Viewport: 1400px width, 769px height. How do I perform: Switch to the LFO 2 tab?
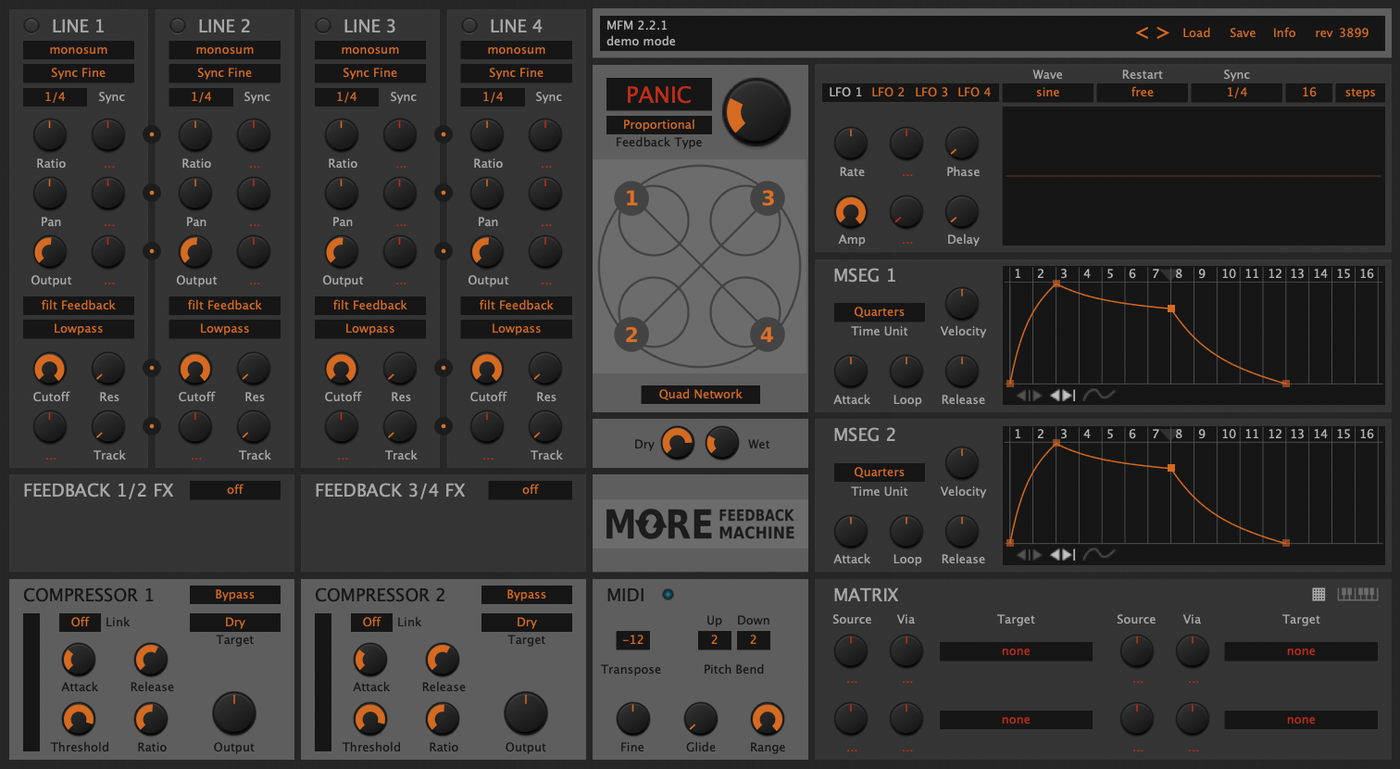click(888, 92)
